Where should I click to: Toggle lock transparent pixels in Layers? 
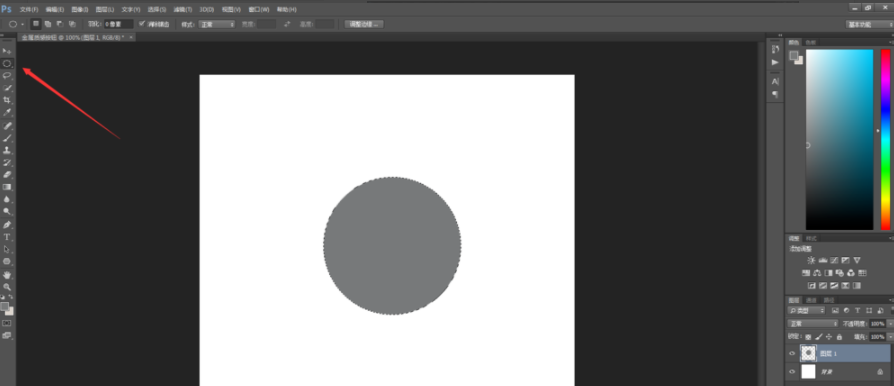(808, 337)
